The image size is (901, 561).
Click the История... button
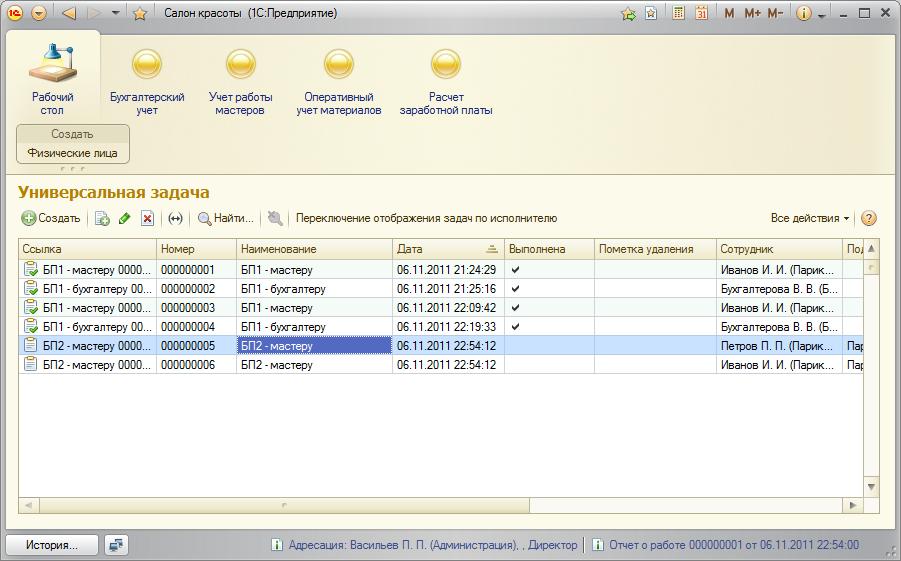52,545
